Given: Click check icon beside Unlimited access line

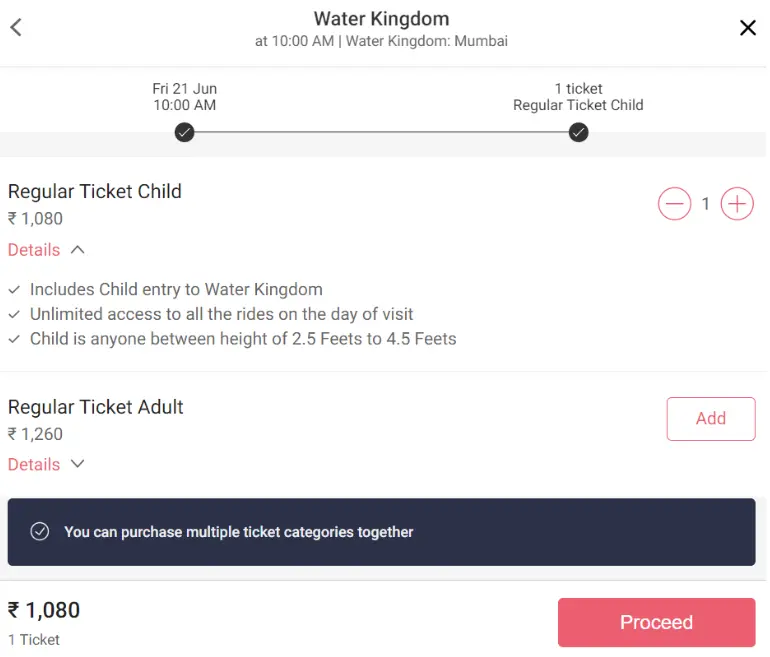Looking at the screenshot, I should [x=14, y=314].
